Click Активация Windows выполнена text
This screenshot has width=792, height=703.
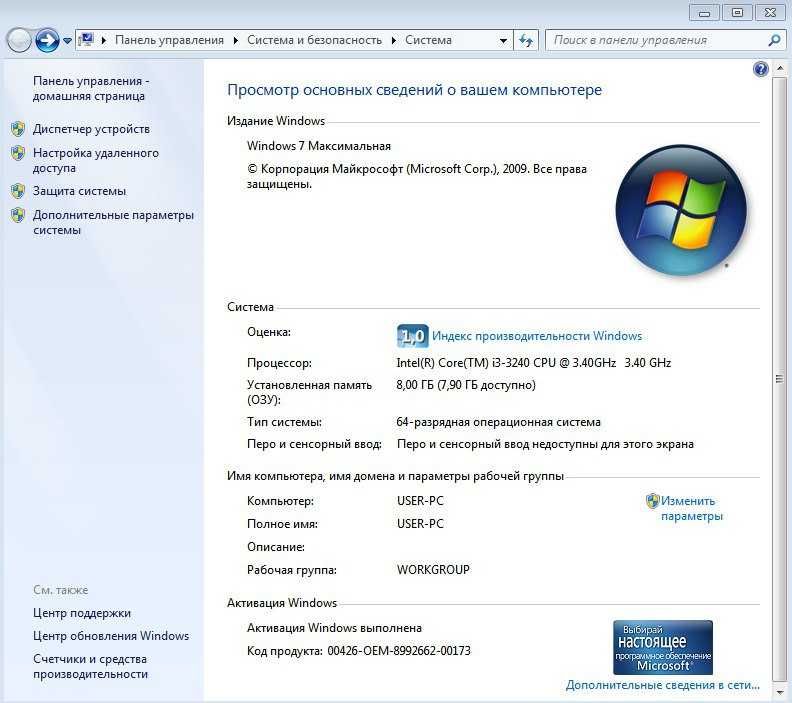coord(334,628)
